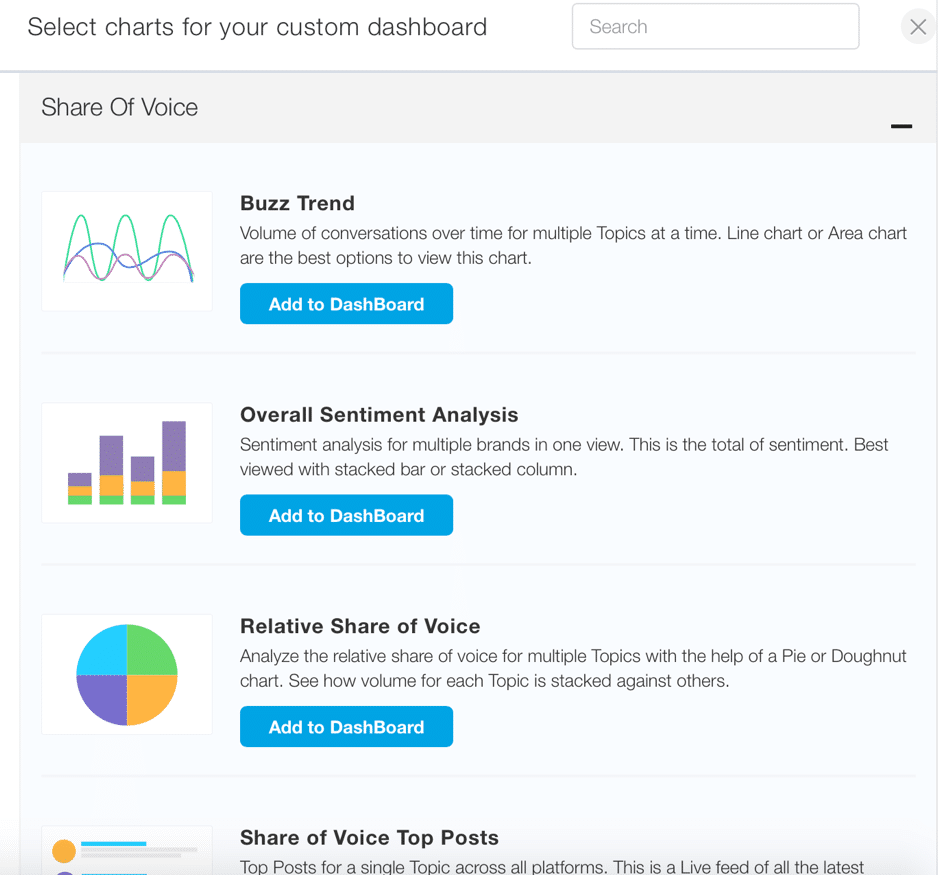Screen dimensions: 938x875
Task: Click the Share Of Voice section header
Action: pos(478,108)
